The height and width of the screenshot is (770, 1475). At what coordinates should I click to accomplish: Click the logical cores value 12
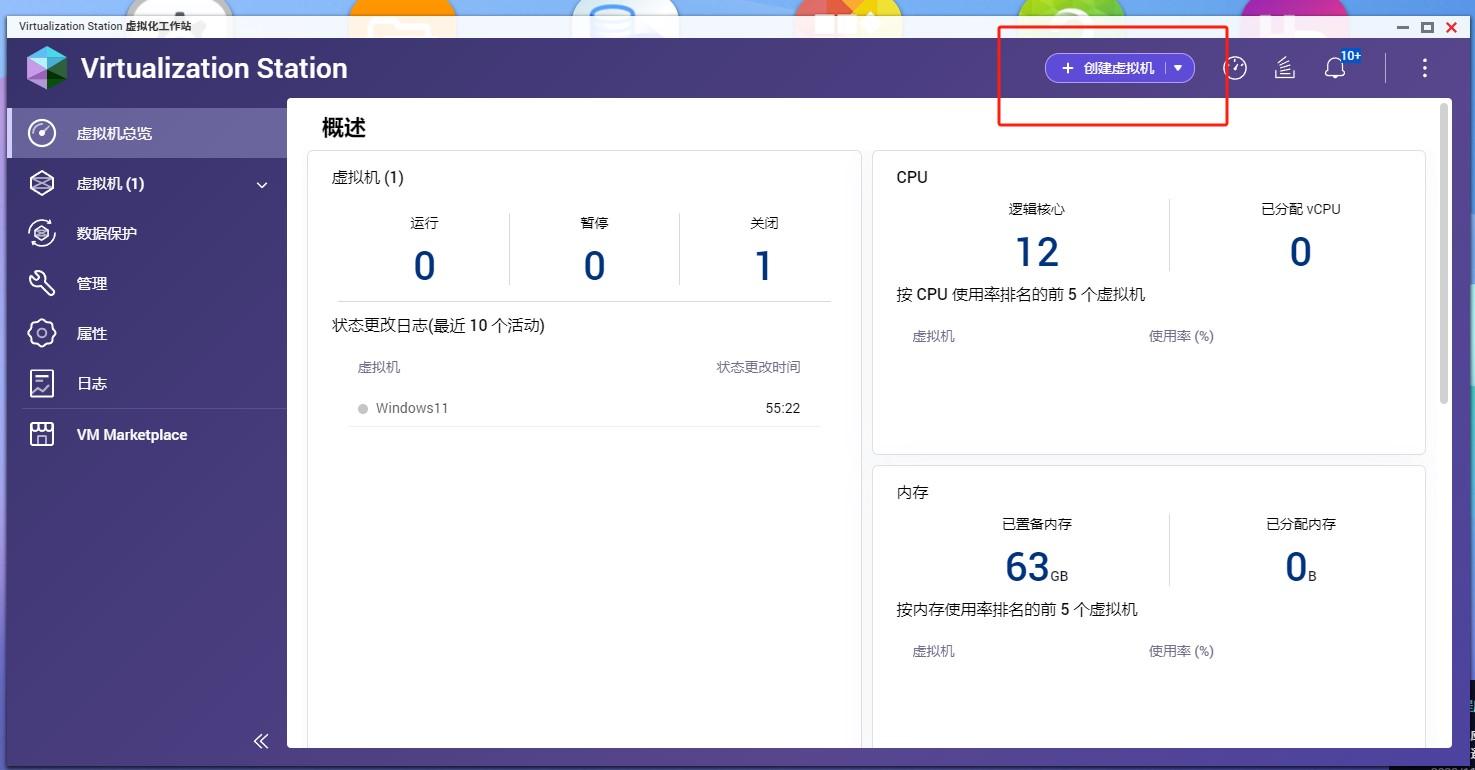1037,252
